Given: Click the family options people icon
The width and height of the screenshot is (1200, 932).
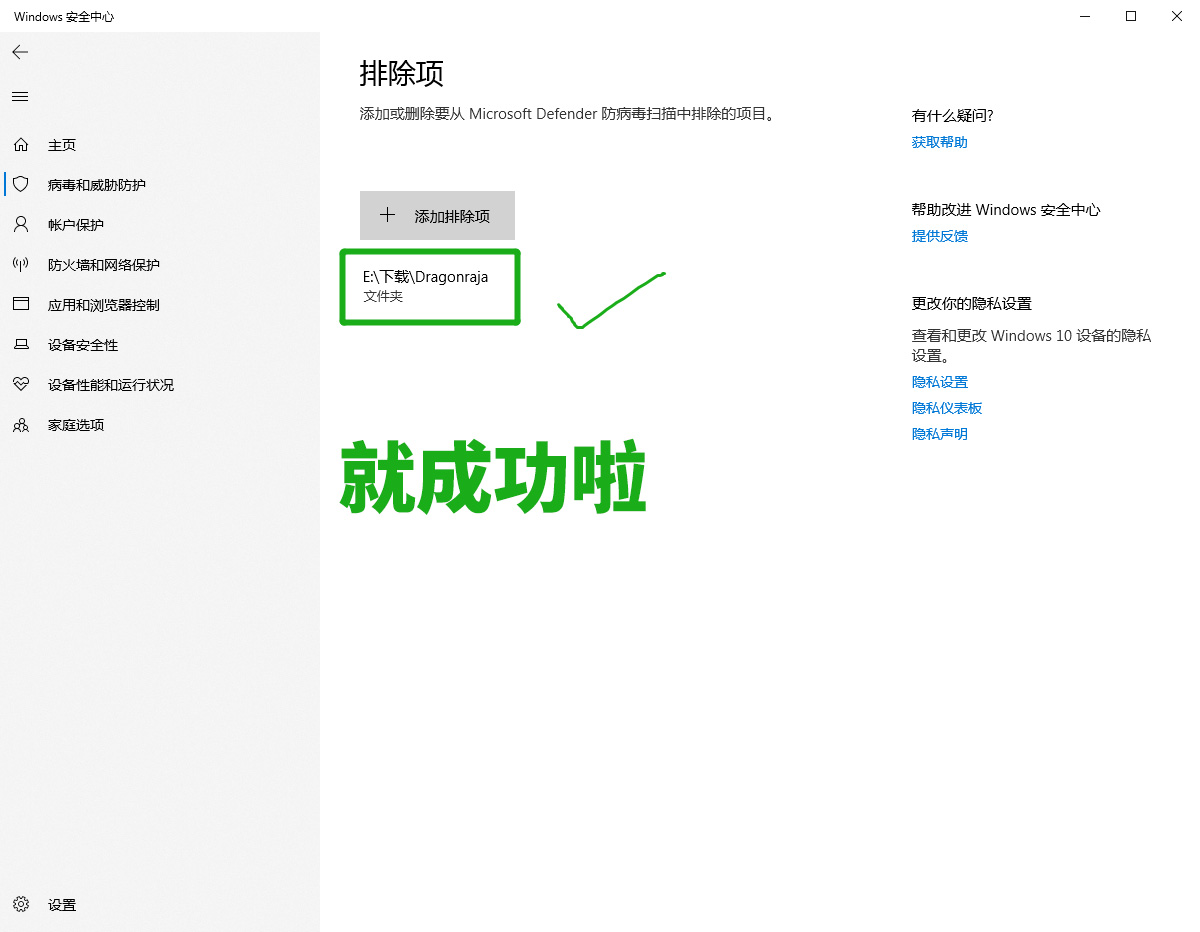Looking at the screenshot, I should 21,425.
